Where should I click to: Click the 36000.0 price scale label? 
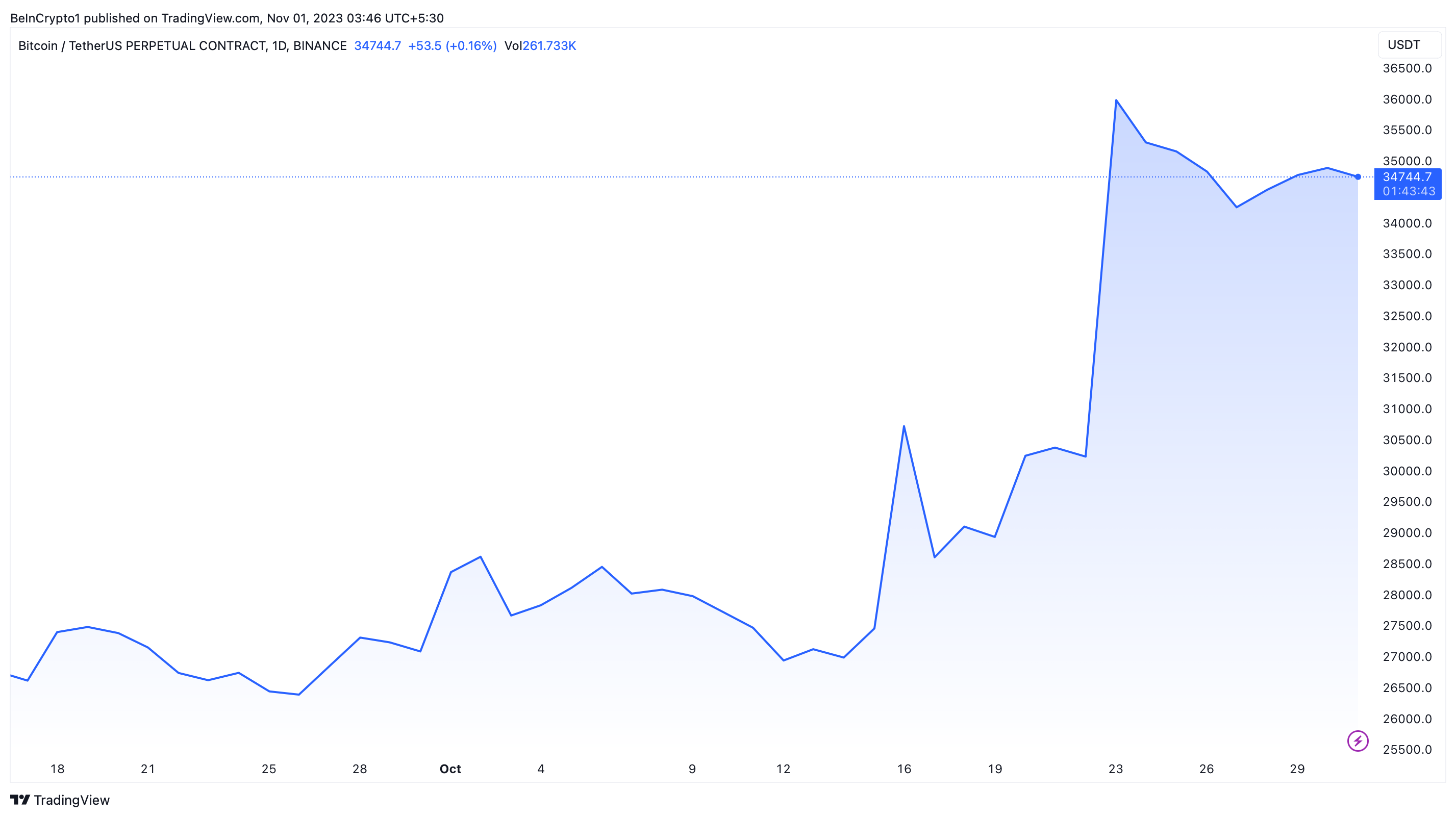pyautogui.click(x=1407, y=99)
